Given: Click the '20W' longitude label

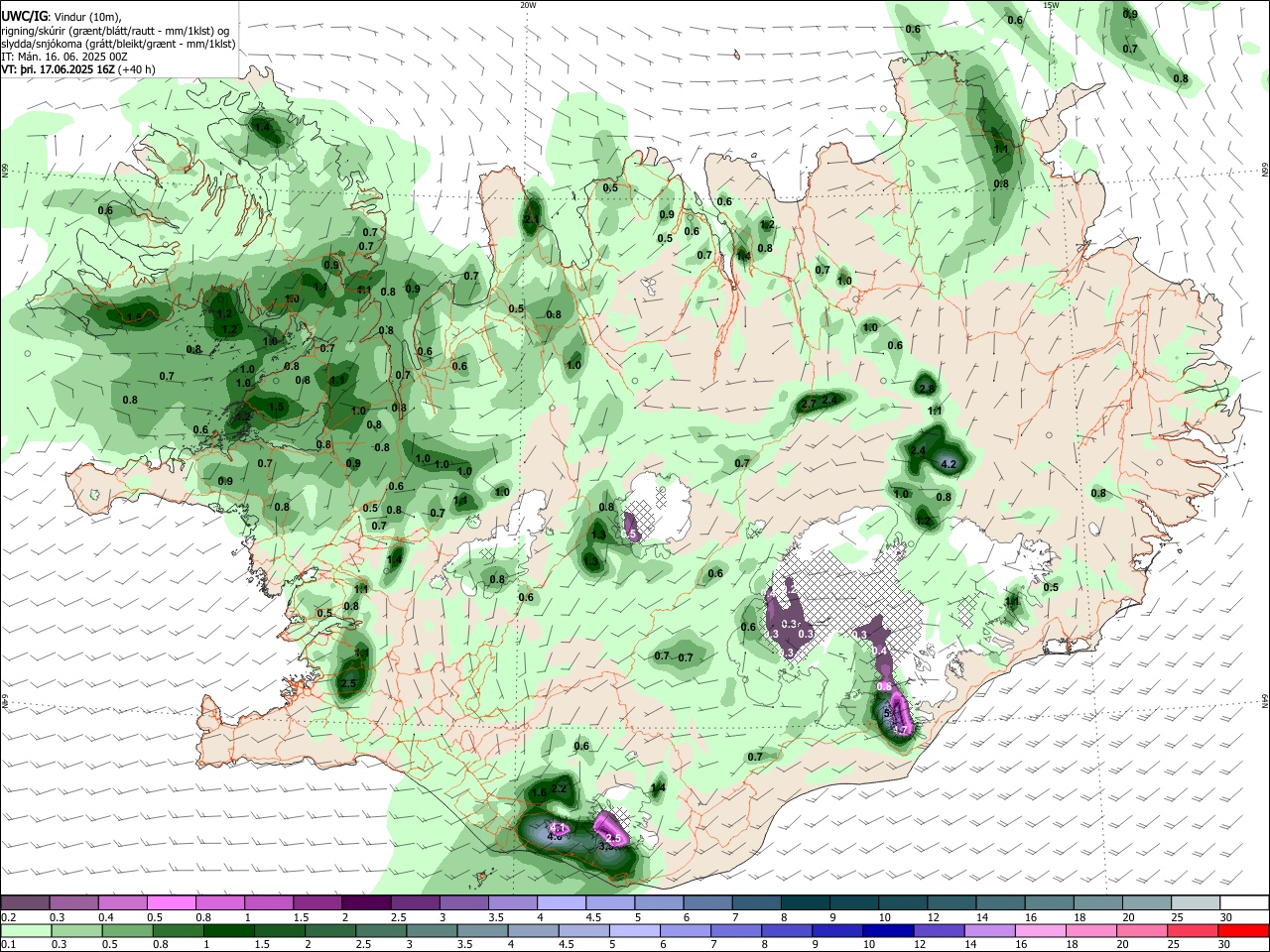Looking at the screenshot, I should (528, 5).
